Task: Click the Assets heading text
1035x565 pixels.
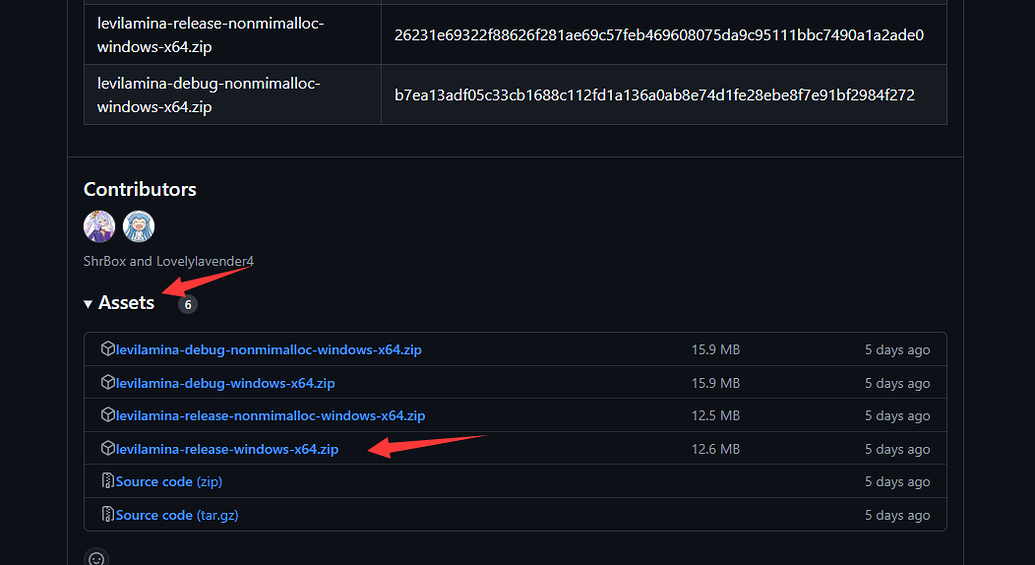Action: pos(126,303)
